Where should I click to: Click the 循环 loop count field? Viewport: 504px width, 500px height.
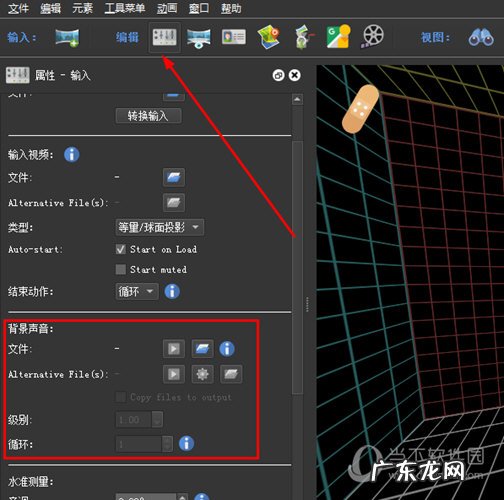tap(139, 444)
